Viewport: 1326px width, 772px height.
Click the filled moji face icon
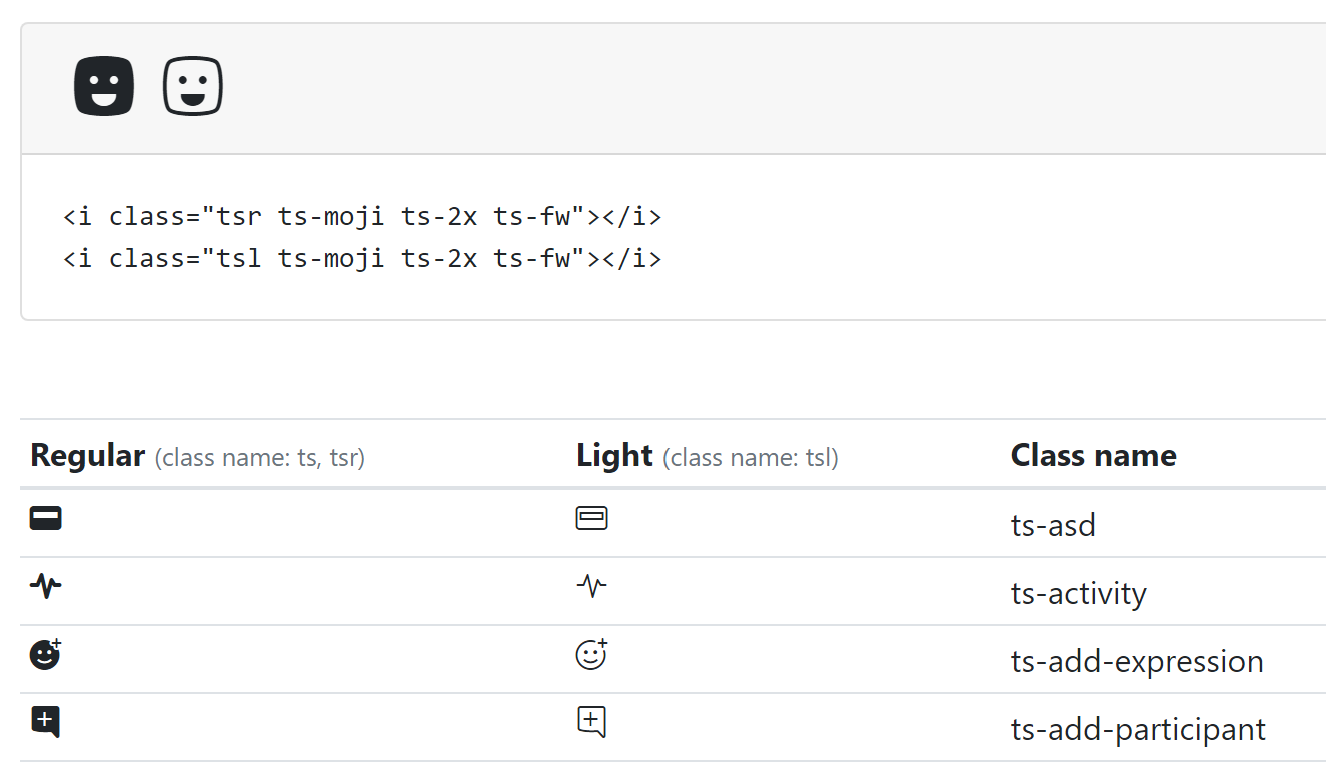[x=104, y=86]
